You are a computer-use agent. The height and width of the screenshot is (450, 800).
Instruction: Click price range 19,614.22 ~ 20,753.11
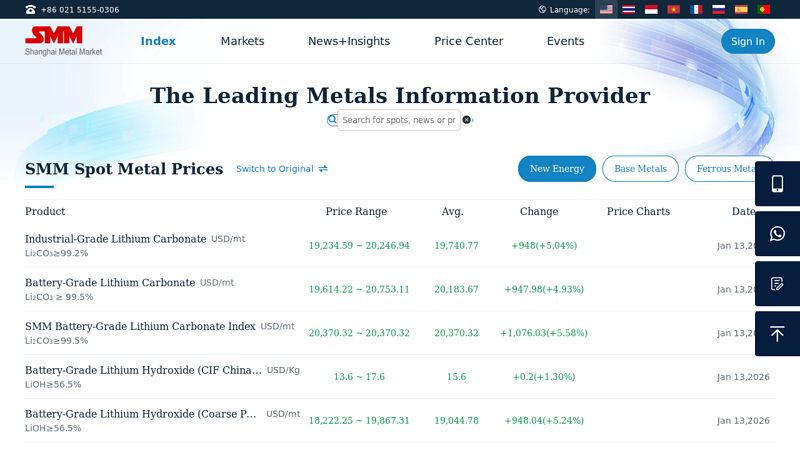pyautogui.click(x=359, y=289)
